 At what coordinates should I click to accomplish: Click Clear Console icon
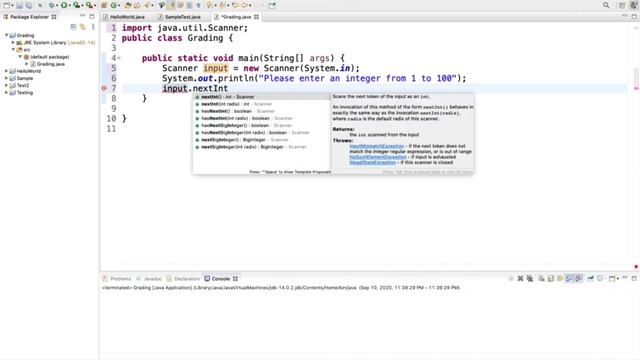(541, 279)
